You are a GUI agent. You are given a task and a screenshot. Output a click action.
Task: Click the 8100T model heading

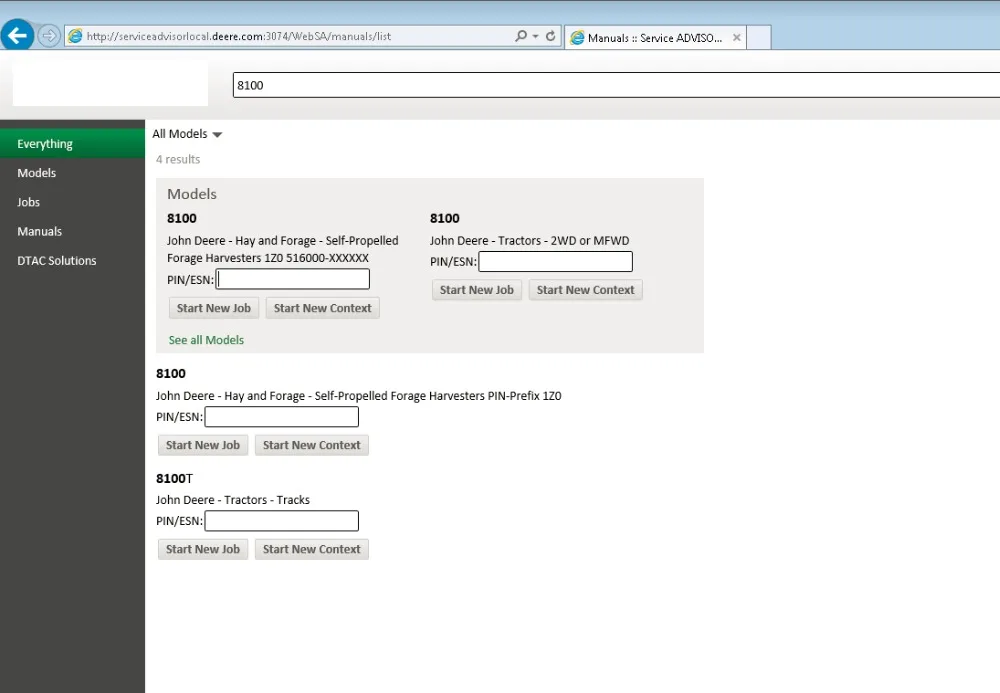(174, 478)
